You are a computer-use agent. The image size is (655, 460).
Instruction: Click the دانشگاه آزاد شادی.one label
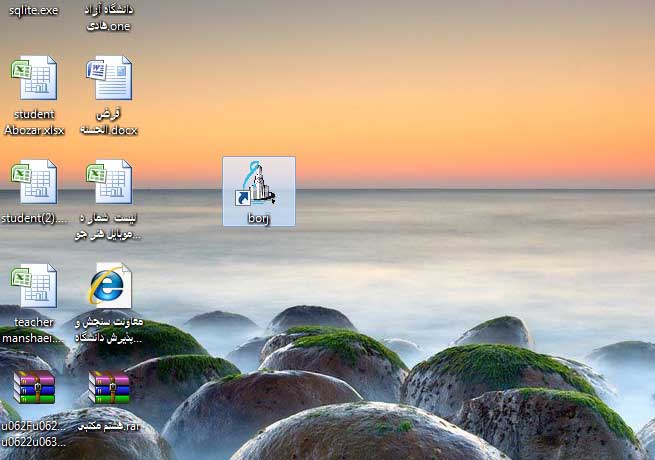[109, 18]
